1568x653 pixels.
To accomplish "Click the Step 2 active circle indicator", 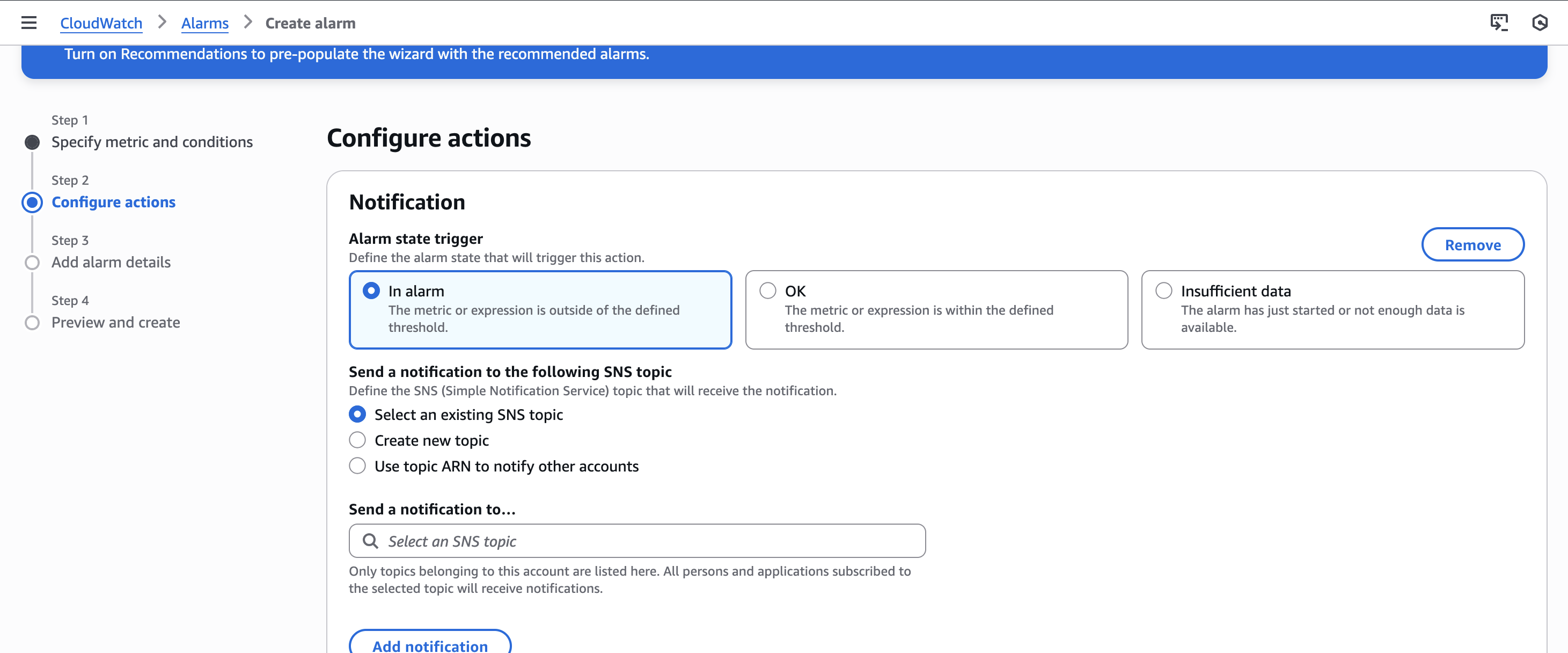I will 32,202.
